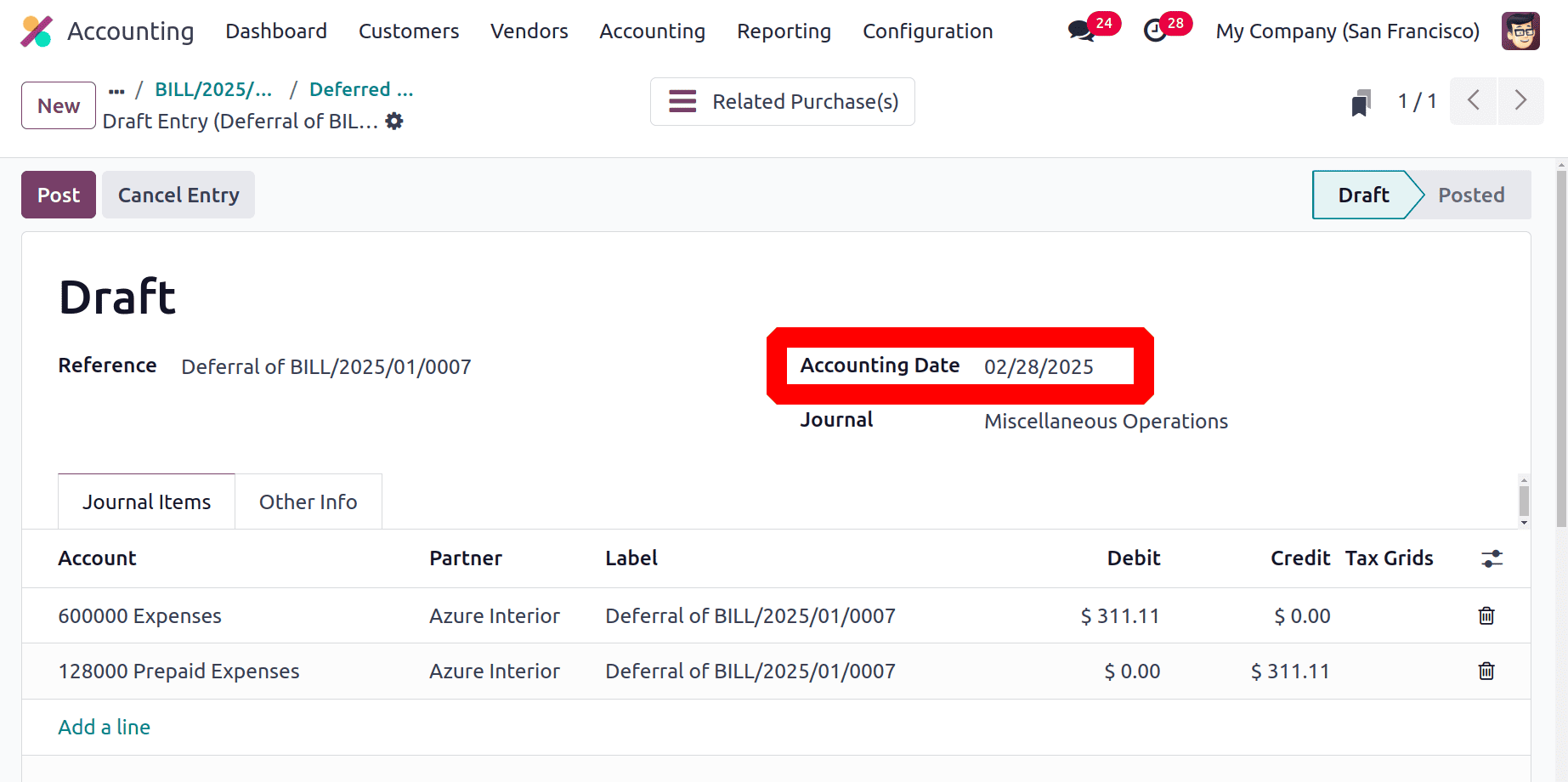Click the Add a line link
Image resolution: width=1568 pixels, height=782 pixels.
pyautogui.click(x=104, y=728)
